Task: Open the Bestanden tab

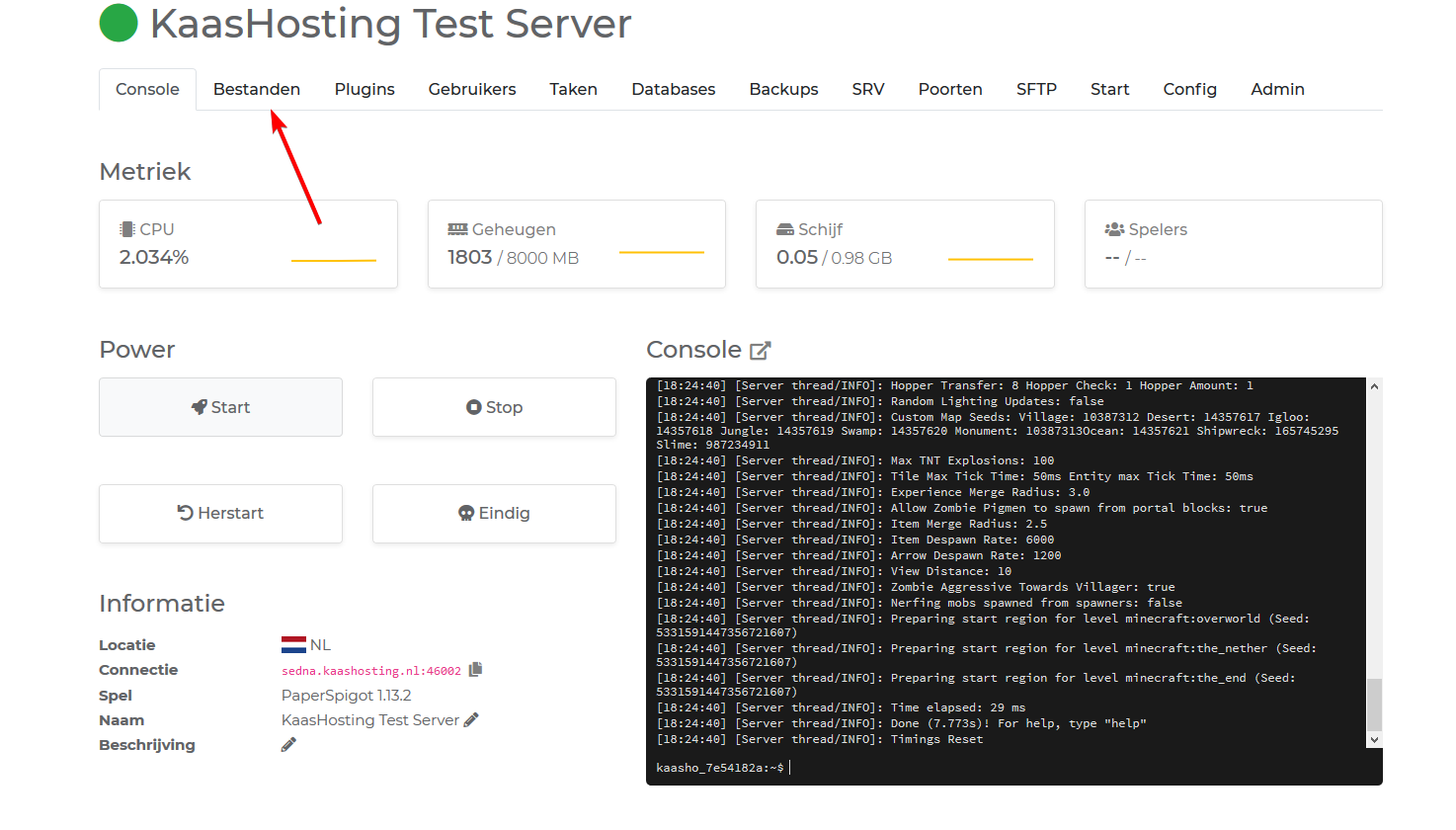Action: 257,90
